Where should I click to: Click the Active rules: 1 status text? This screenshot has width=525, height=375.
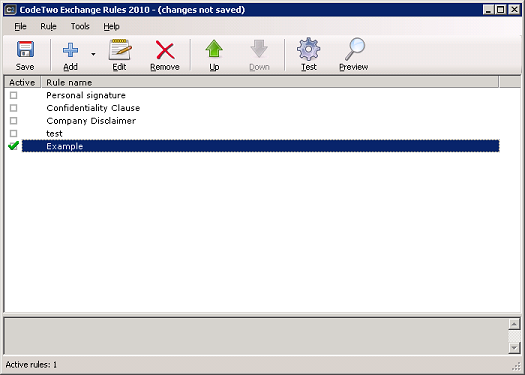click(31, 365)
